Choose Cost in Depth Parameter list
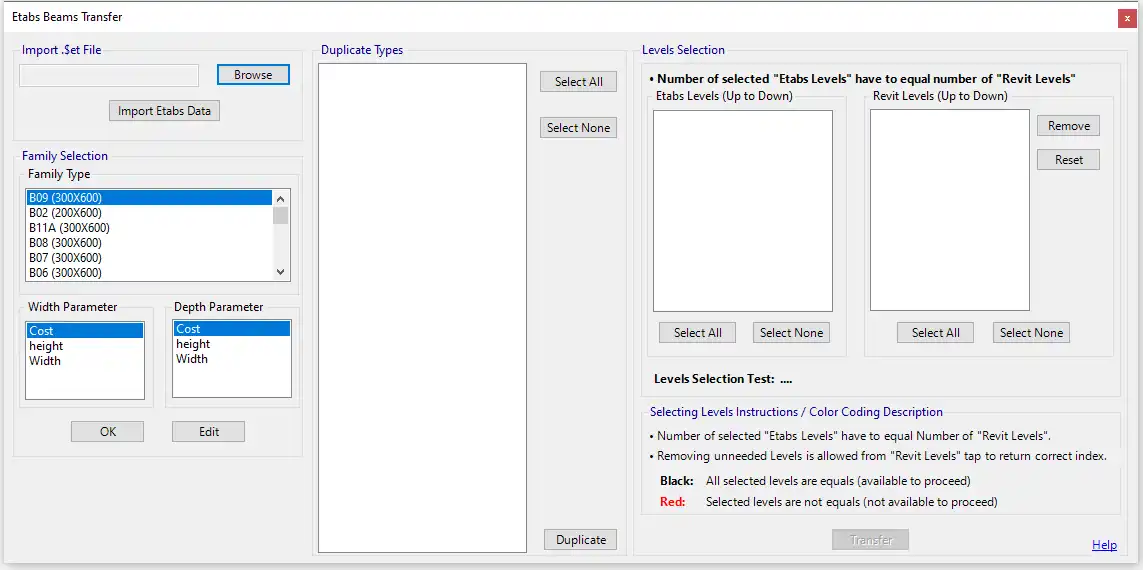This screenshot has height=570, width=1143. (232, 329)
